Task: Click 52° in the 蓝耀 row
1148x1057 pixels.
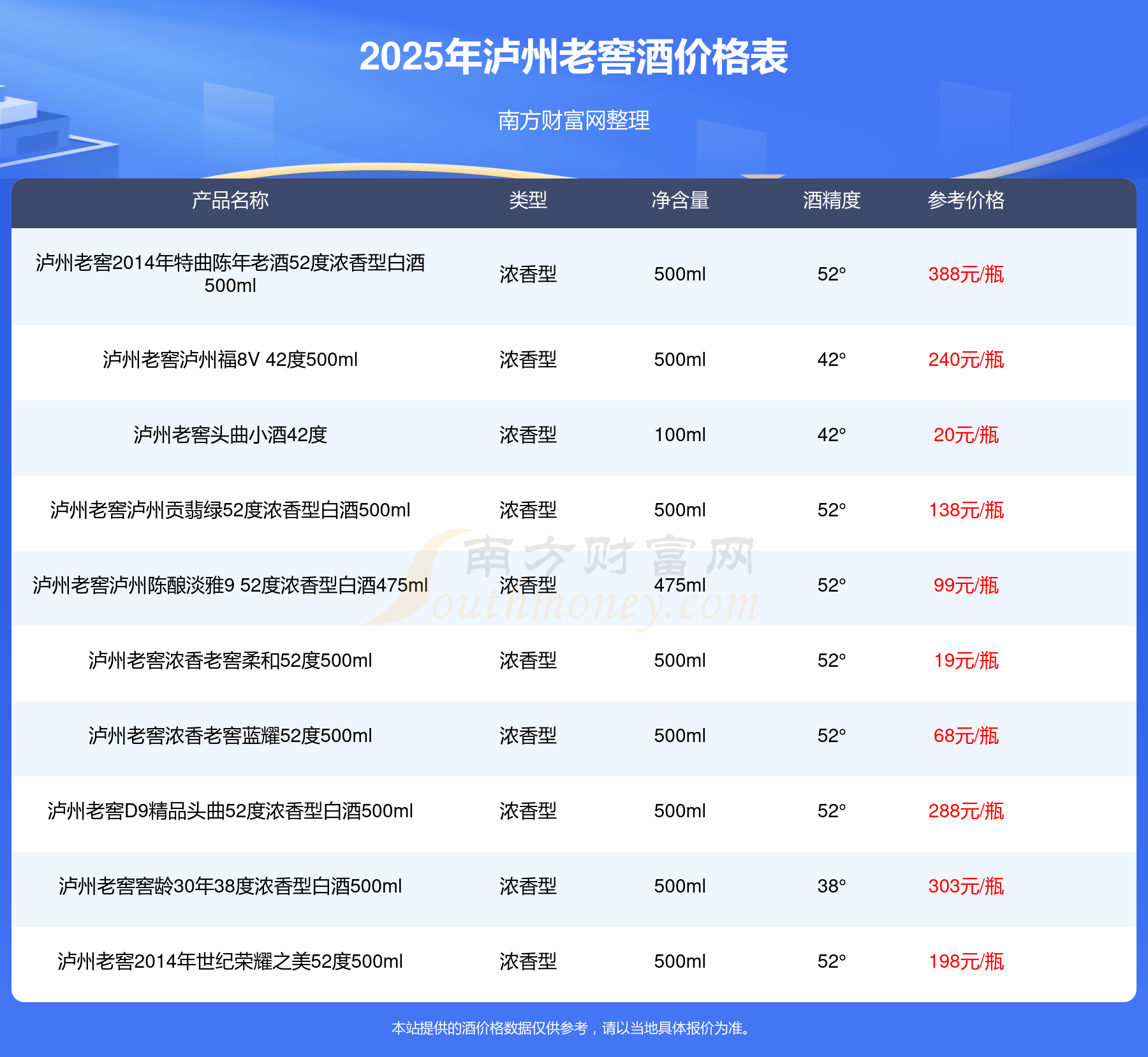Action: [x=832, y=736]
